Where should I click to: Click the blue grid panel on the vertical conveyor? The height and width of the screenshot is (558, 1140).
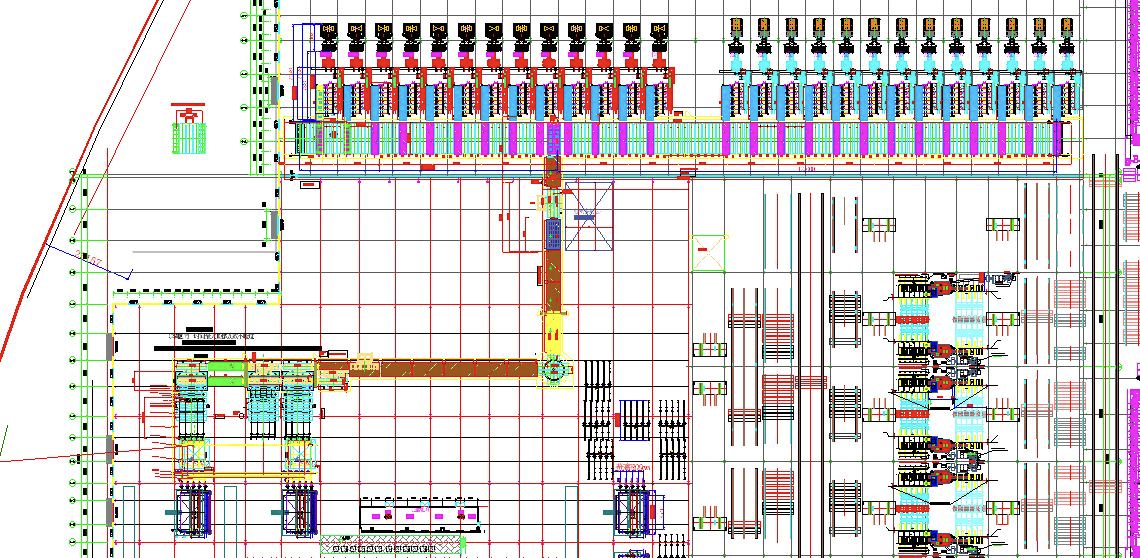click(553, 235)
